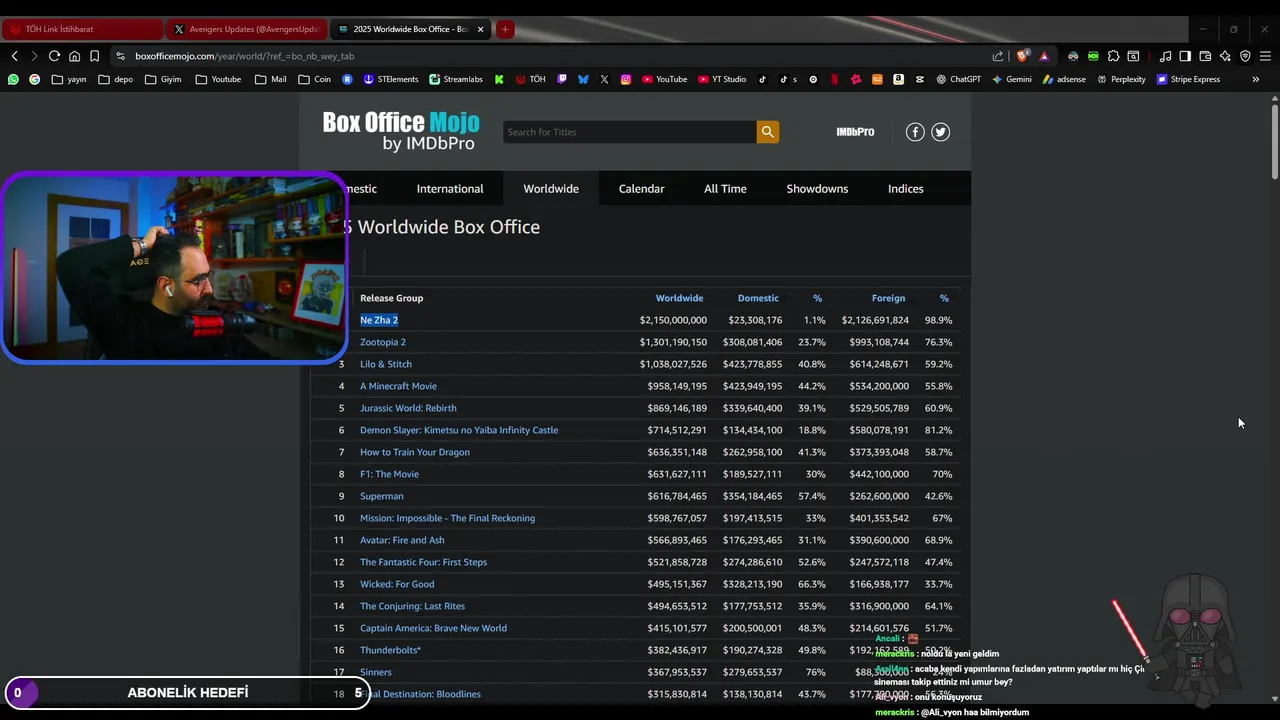Switch to the Avengers Updates tab
Image resolution: width=1280 pixels, height=720 pixels.
(246, 29)
